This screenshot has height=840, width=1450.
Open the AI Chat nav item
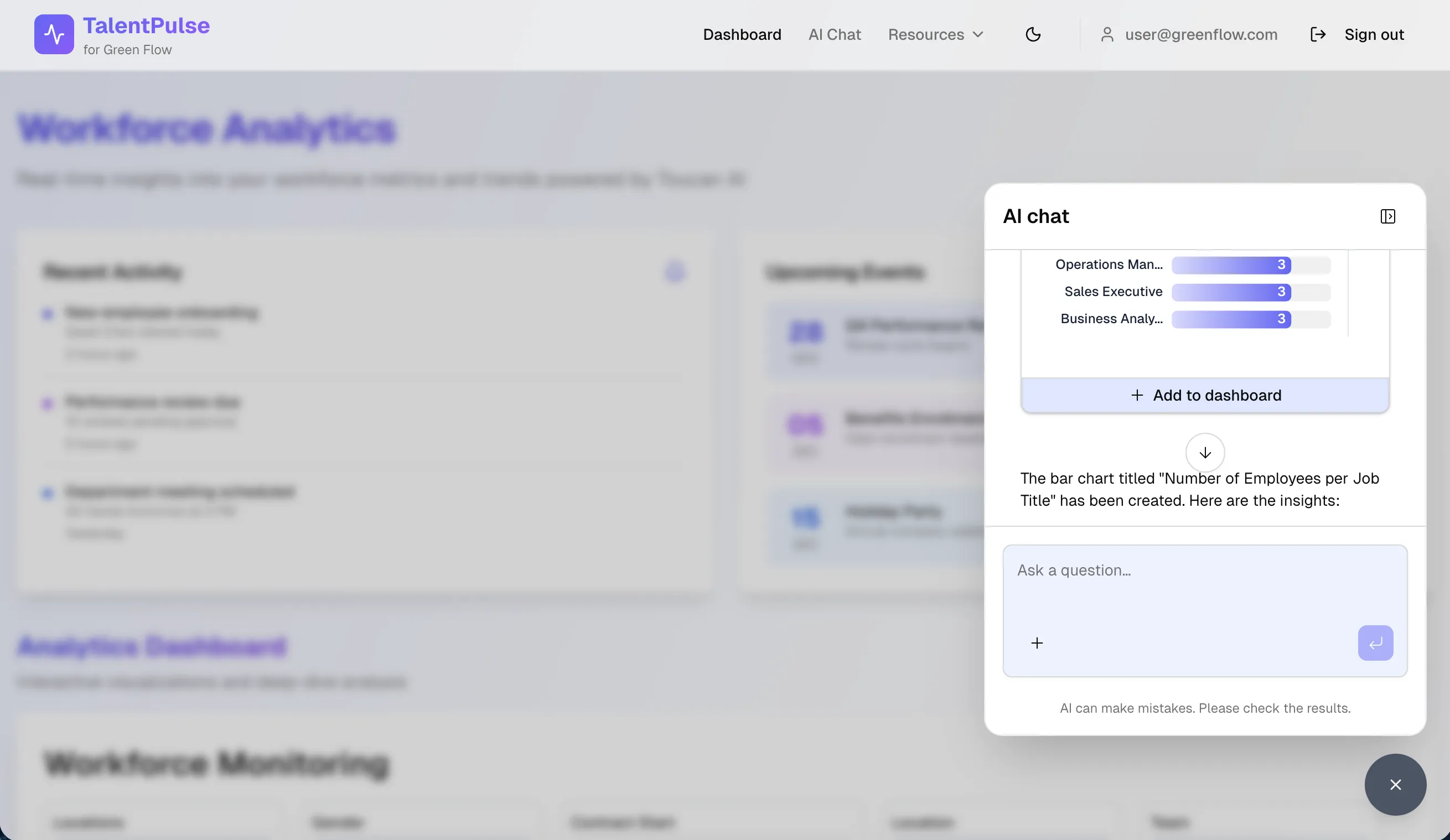835,34
